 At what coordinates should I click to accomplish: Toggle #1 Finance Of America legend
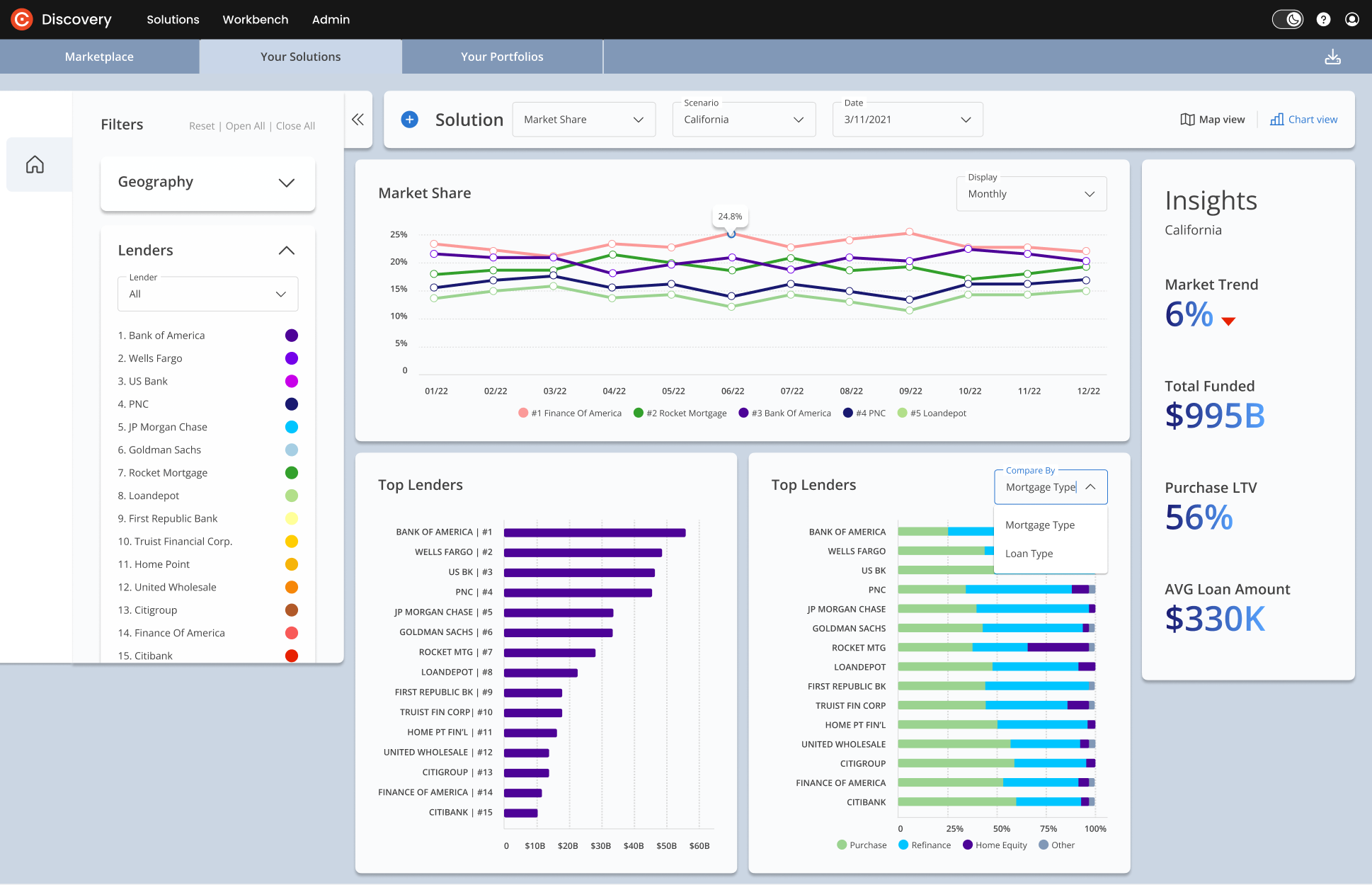coord(570,413)
